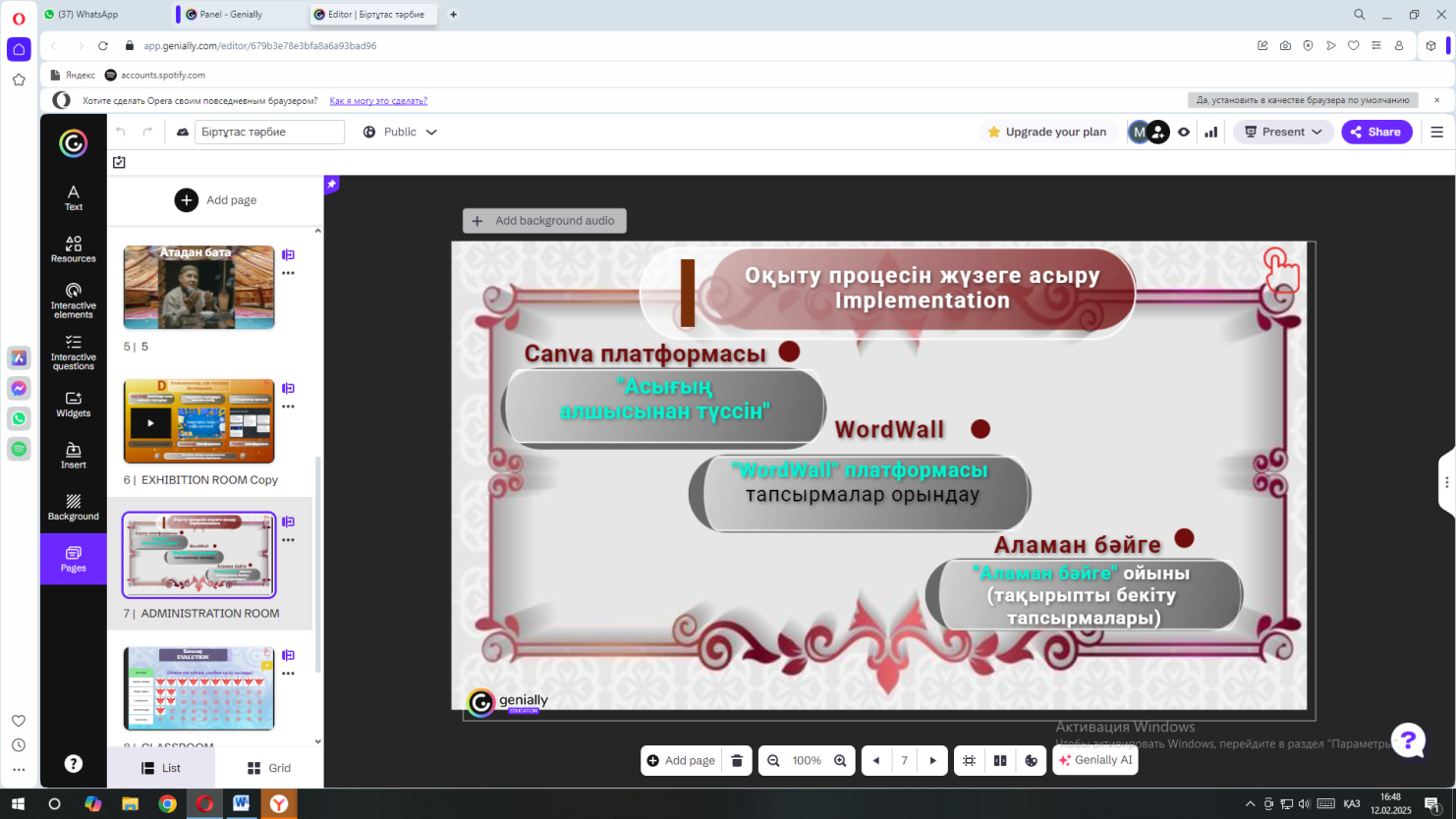Select page 8 CLASSROOM thumbnail
This screenshot has height=819, width=1456.
198,687
